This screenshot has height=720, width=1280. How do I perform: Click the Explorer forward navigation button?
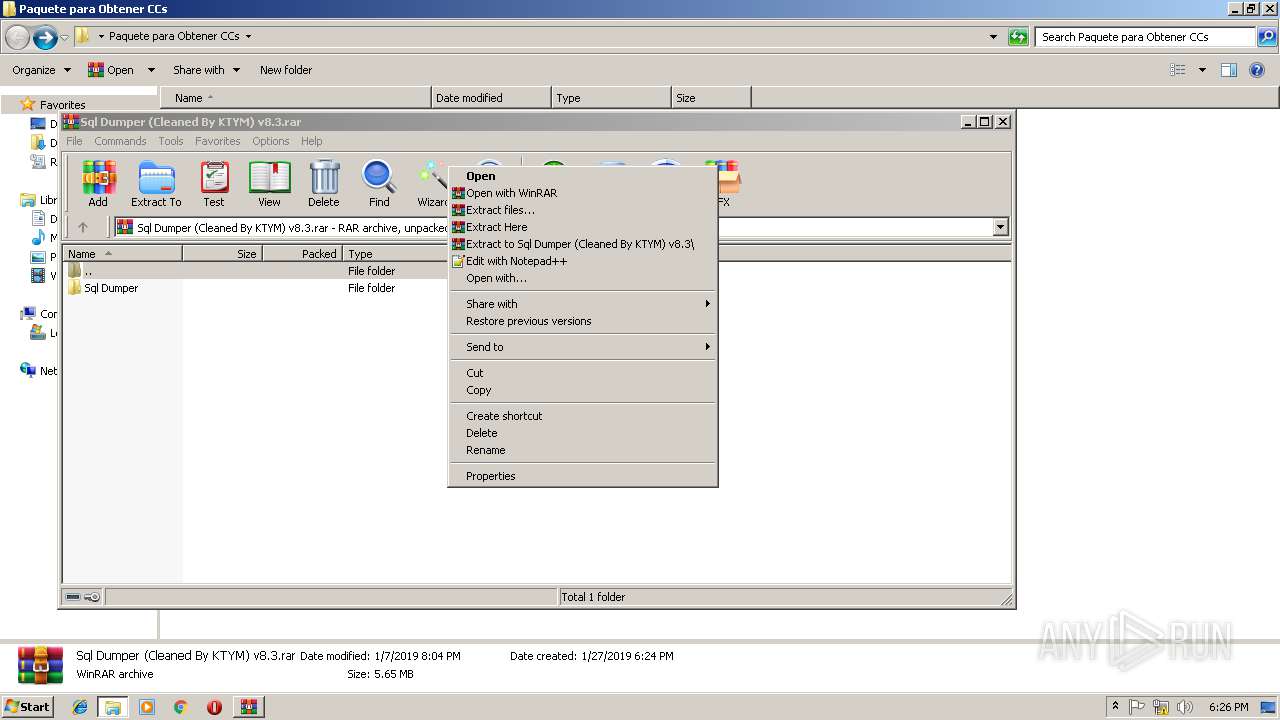click(x=45, y=38)
